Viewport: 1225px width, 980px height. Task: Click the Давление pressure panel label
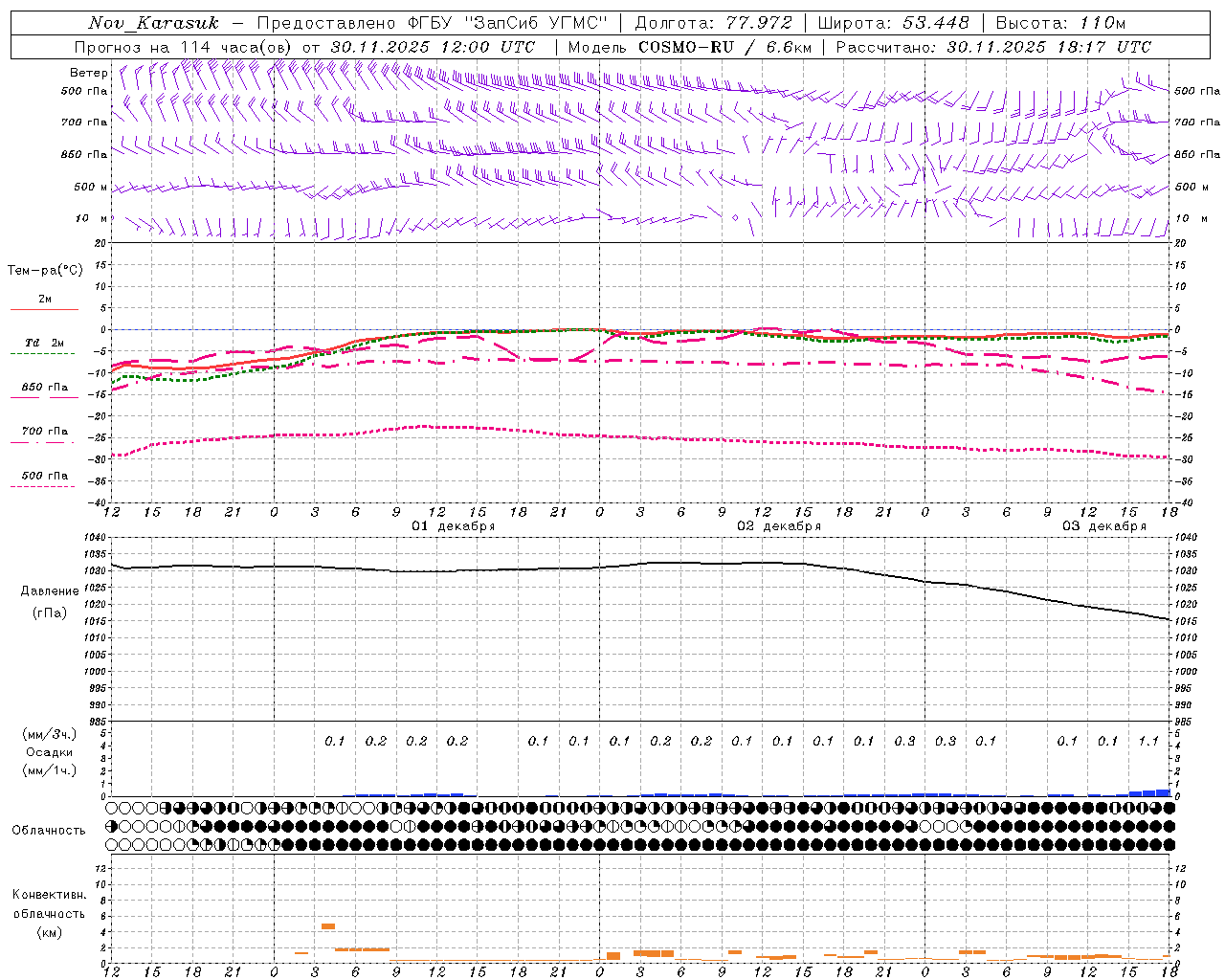point(50,590)
